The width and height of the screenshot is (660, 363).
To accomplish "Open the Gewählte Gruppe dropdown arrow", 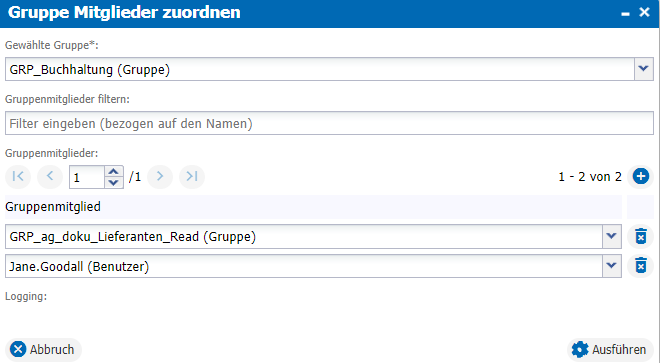I will pyautogui.click(x=644, y=69).
